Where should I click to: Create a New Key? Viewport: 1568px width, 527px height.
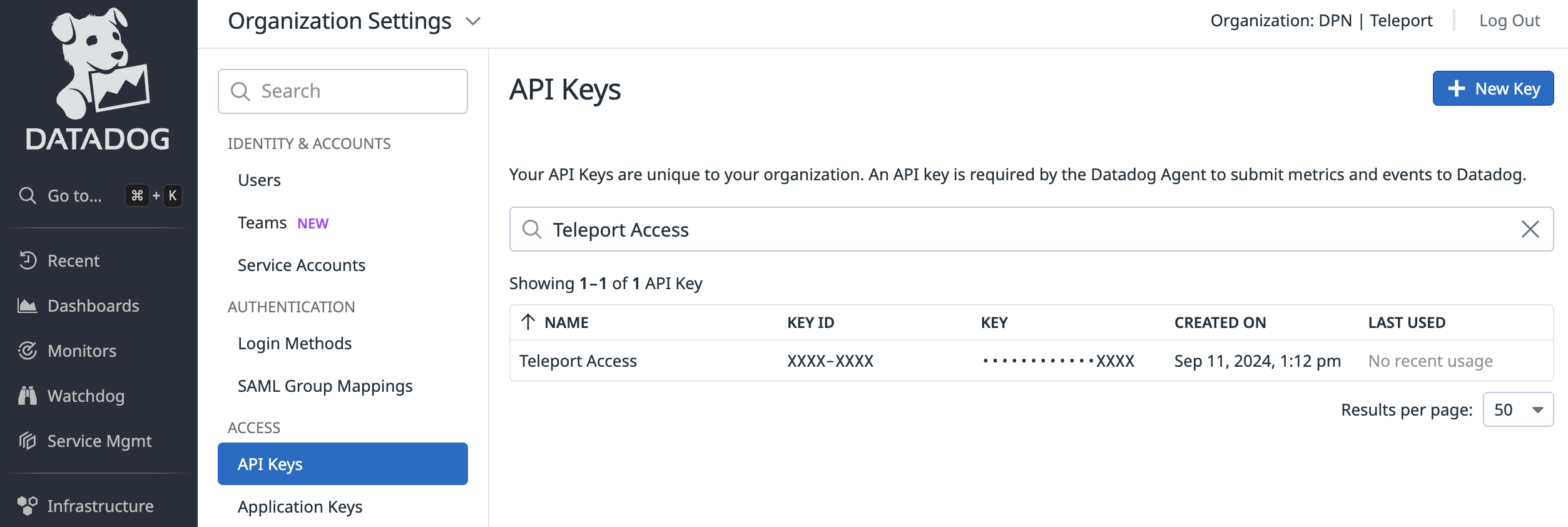coord(1493,89)
